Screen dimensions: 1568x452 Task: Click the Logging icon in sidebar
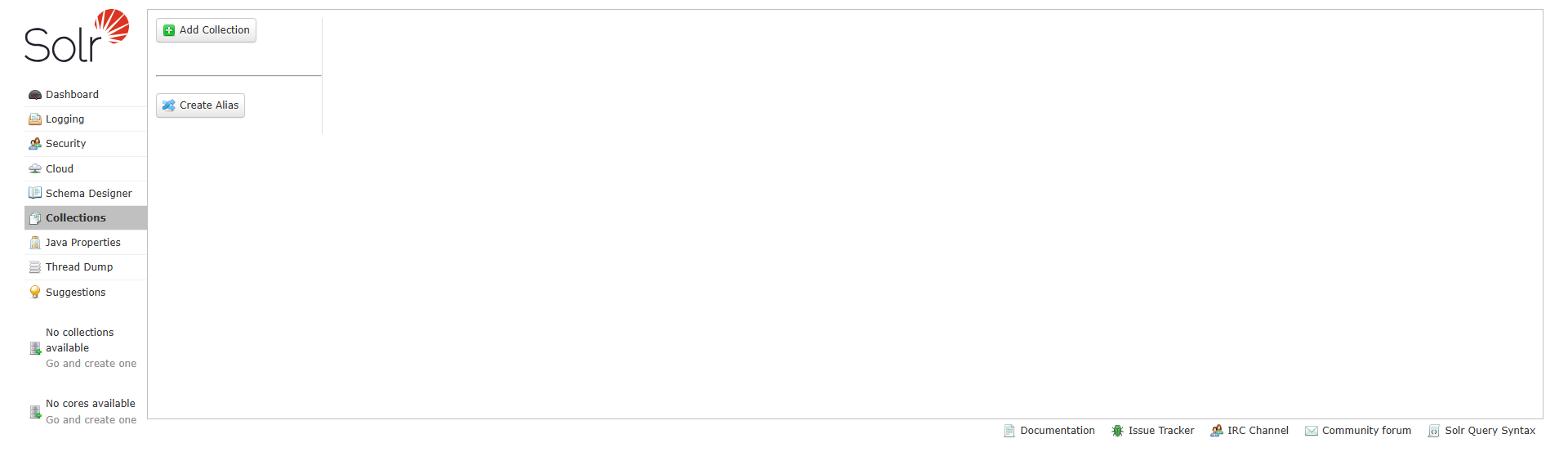pos(35,119)
